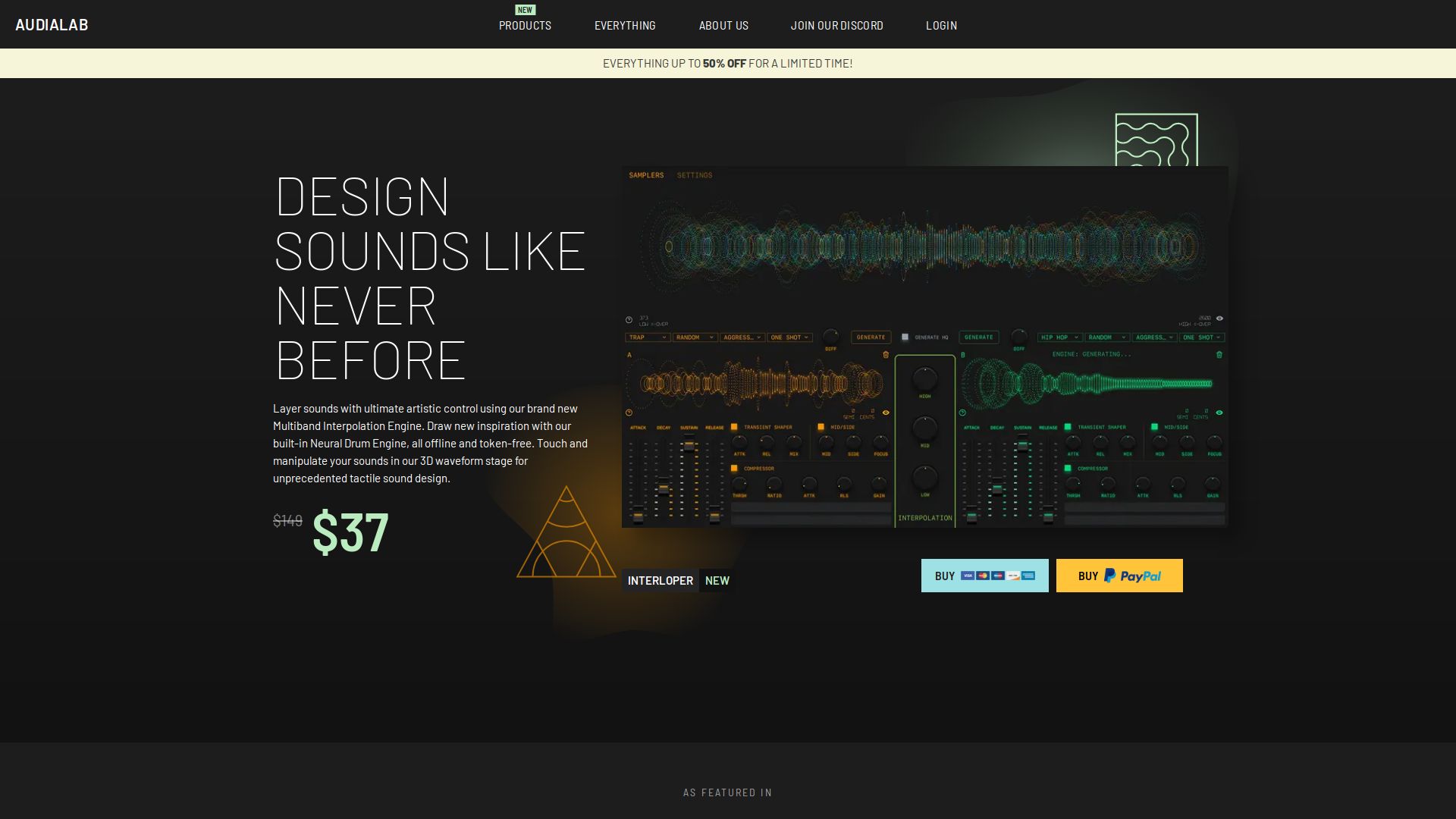1456x819 pixels.
Task: Click sampler B Mid/Side MID knob
Action: tap(1159, 441)
